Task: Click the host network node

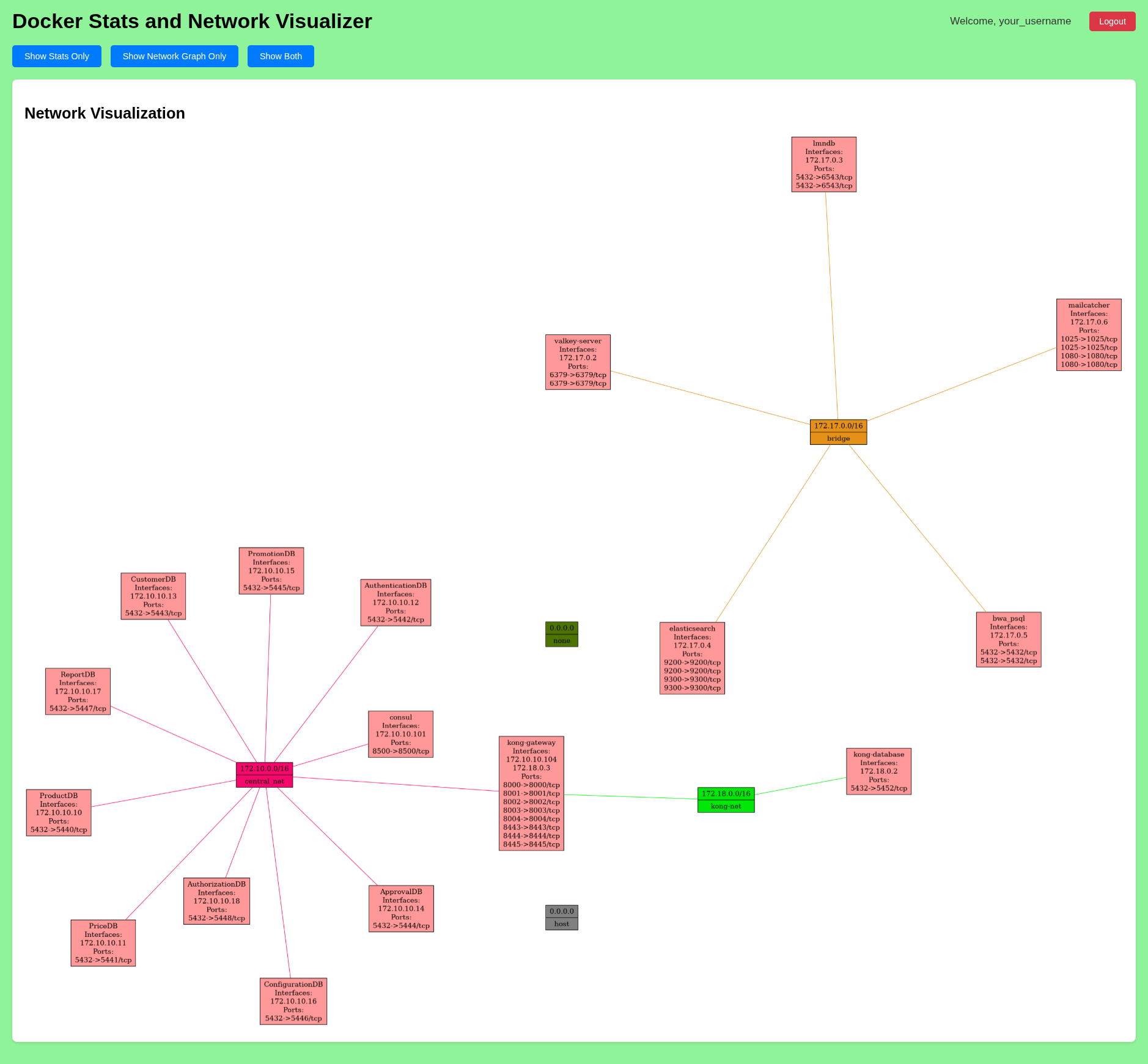Action: [561, 916]
